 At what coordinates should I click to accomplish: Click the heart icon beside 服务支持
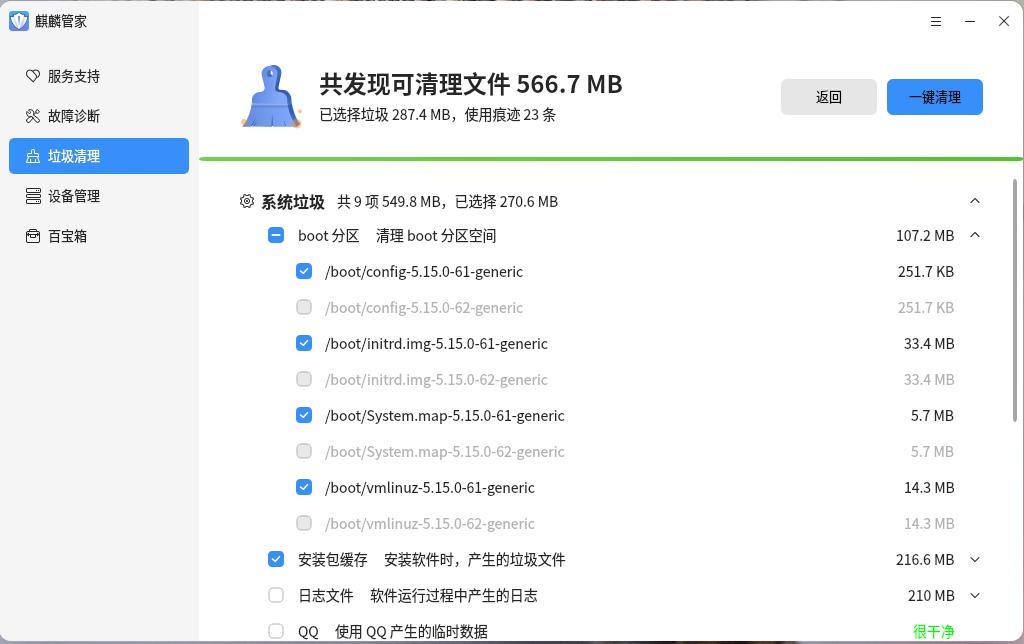(x=33, y=76)
